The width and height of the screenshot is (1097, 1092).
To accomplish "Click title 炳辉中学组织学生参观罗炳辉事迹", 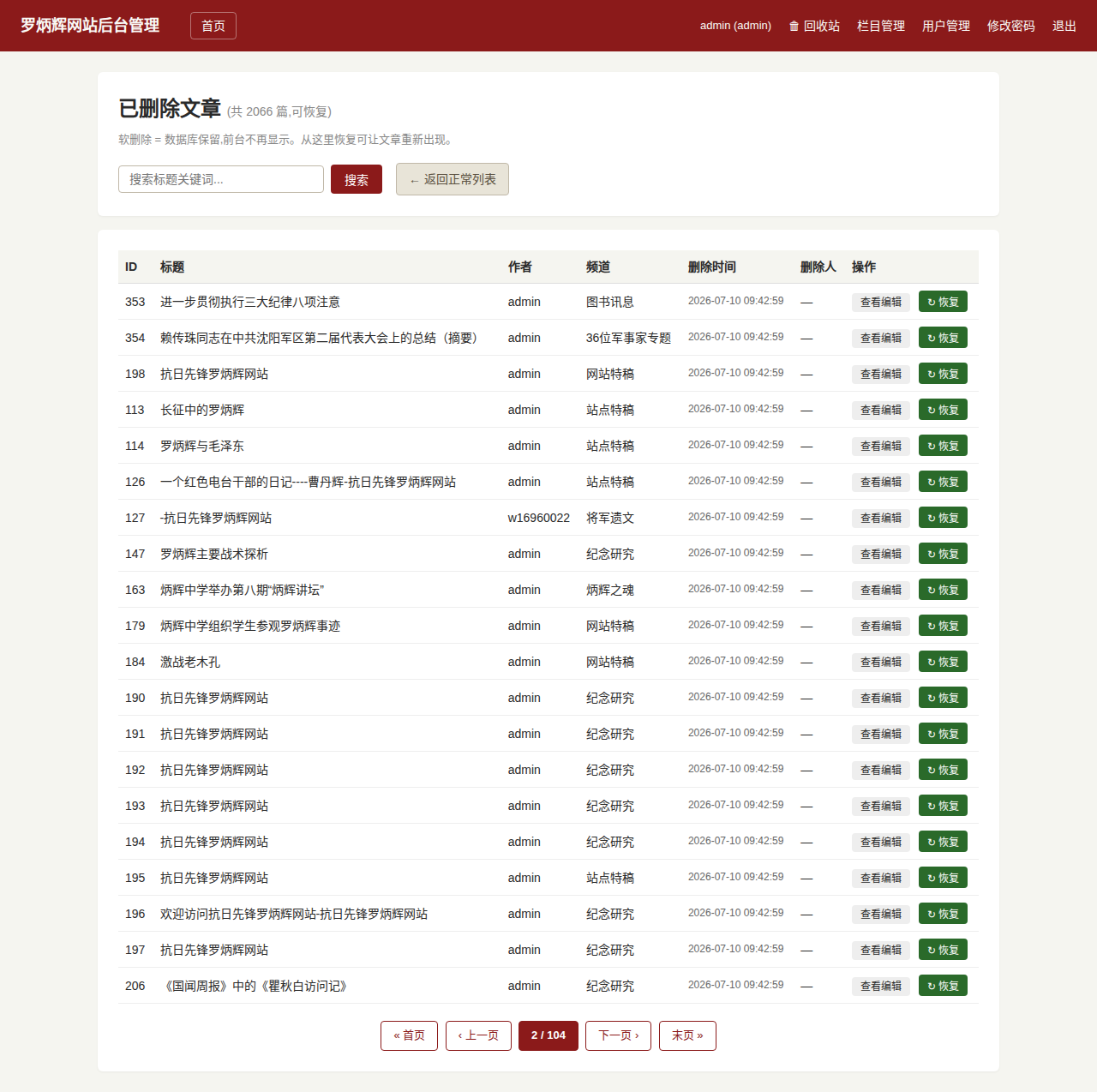I will (x=250, y=626).
